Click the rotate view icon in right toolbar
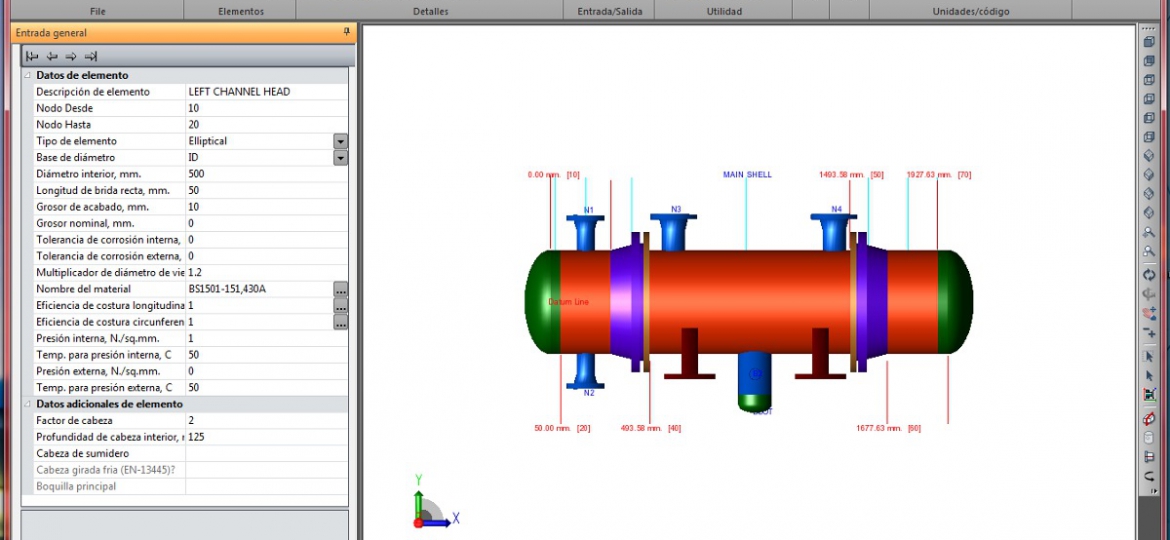The image size is (1170, 540). [x=1149, y=275]
